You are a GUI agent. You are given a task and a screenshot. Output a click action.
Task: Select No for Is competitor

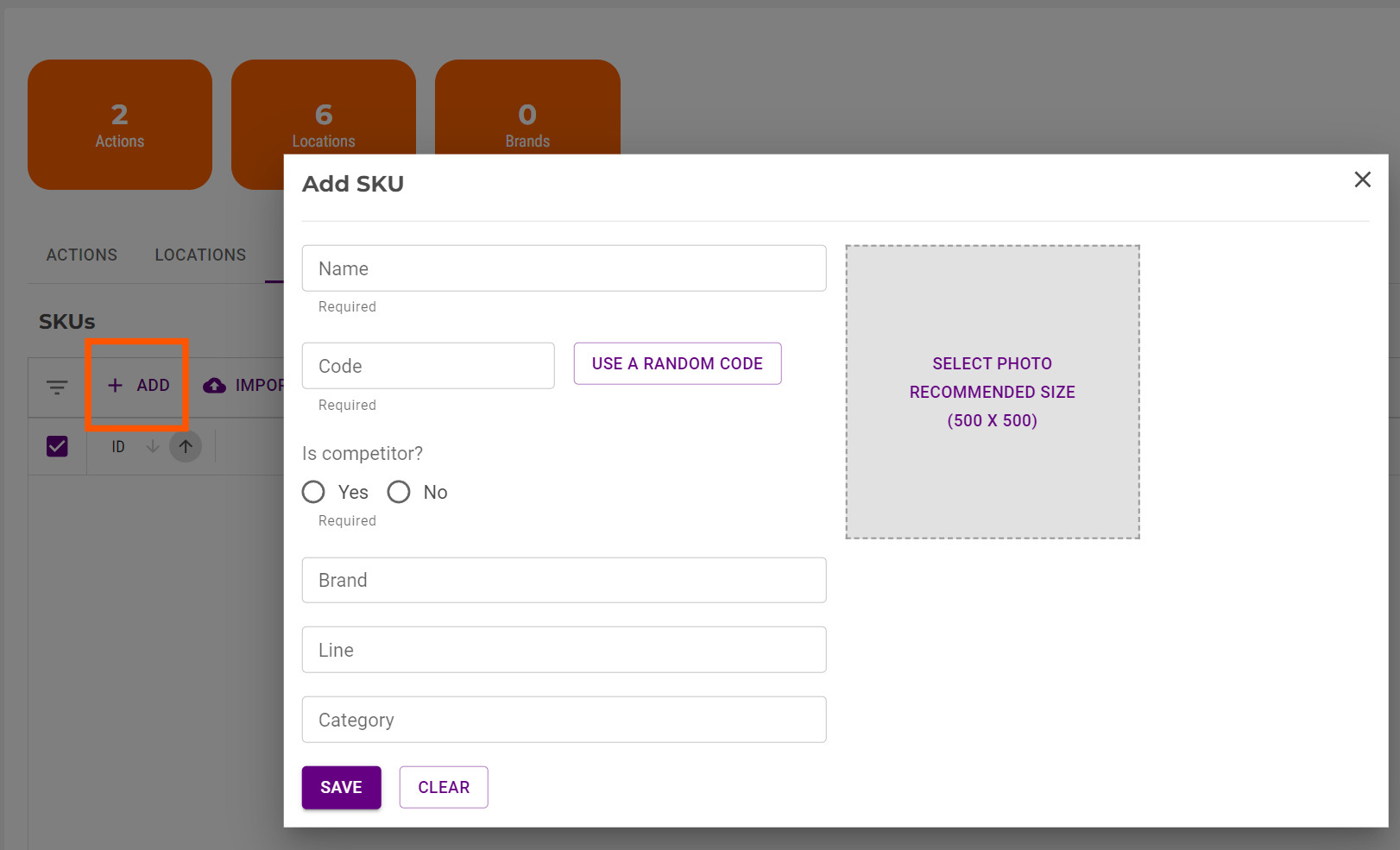click(x=399, y=492)
